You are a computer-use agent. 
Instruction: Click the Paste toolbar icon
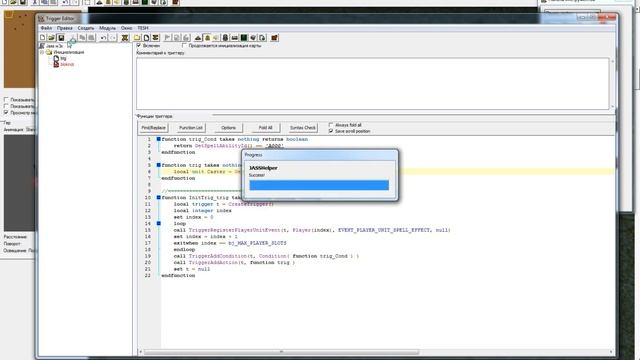tap(91, 38)
